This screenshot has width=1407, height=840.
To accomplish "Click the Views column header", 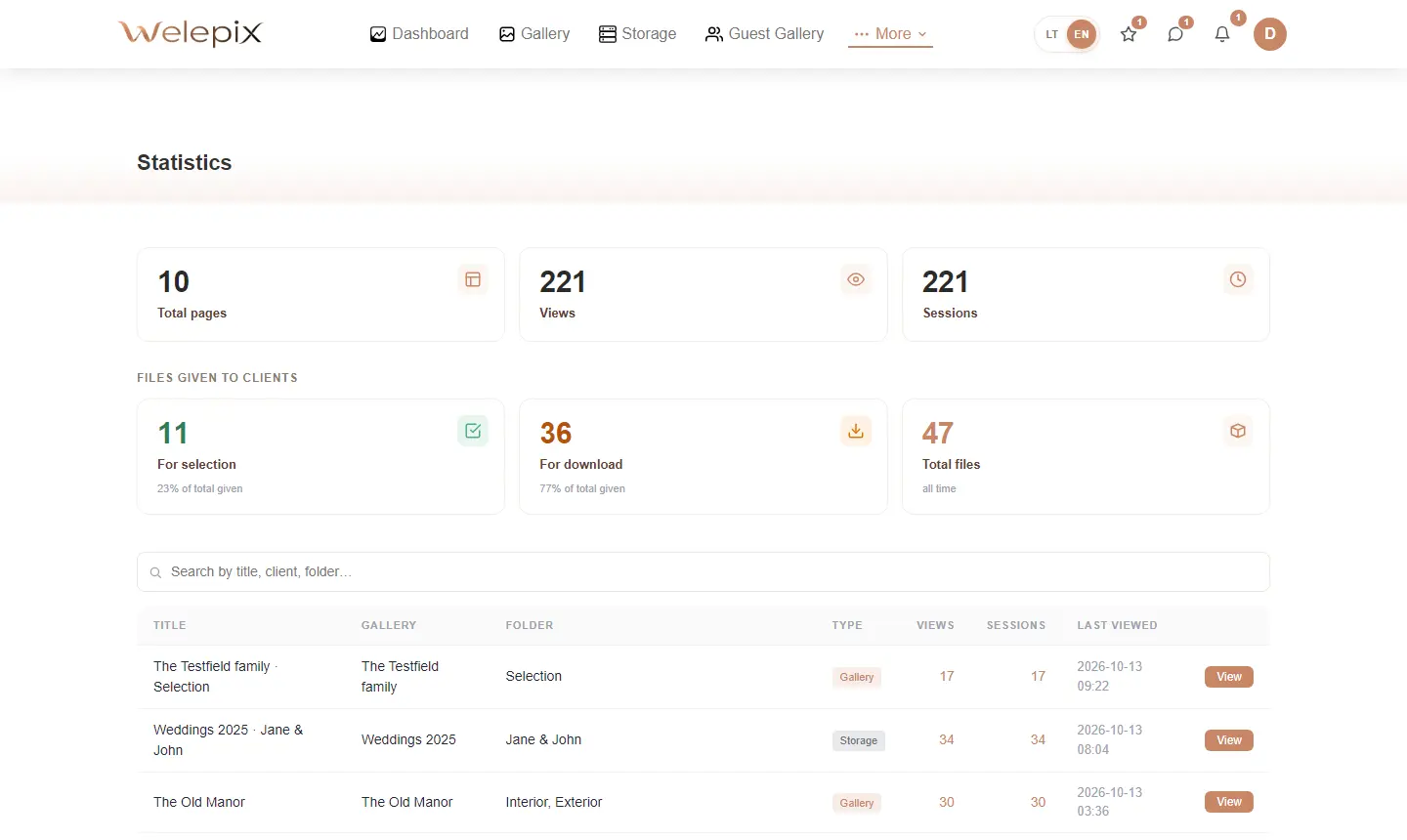I will coord(935,625).
